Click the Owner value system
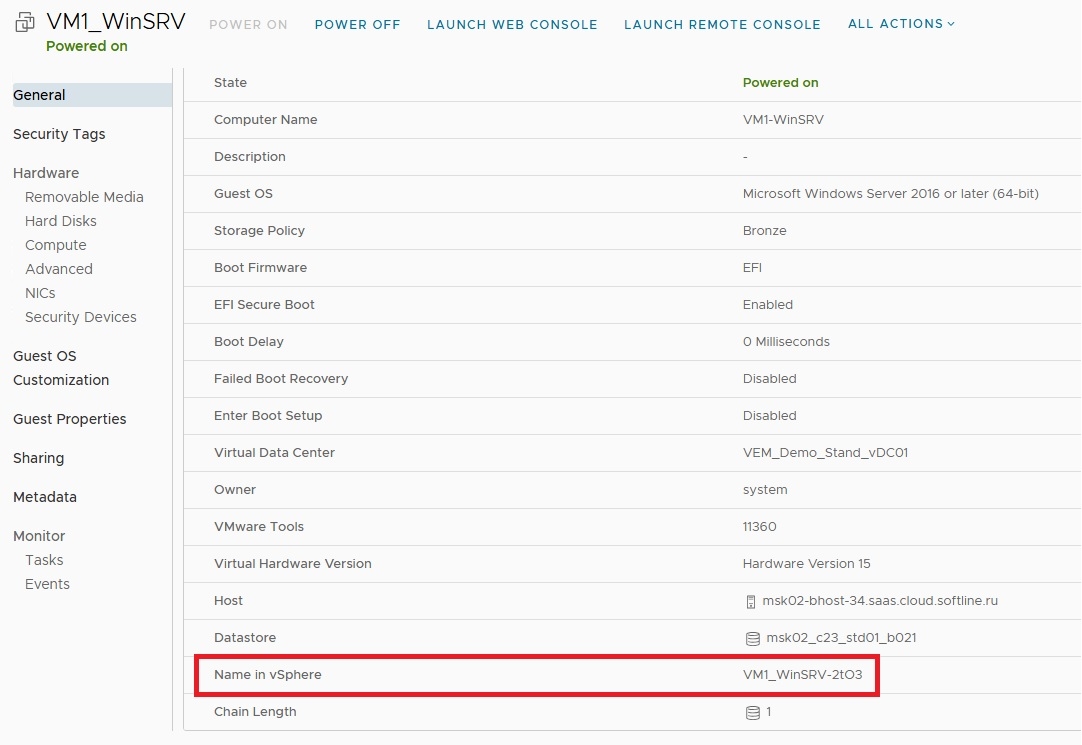This screenshot has height=745, width=1082. coord(765,490)
